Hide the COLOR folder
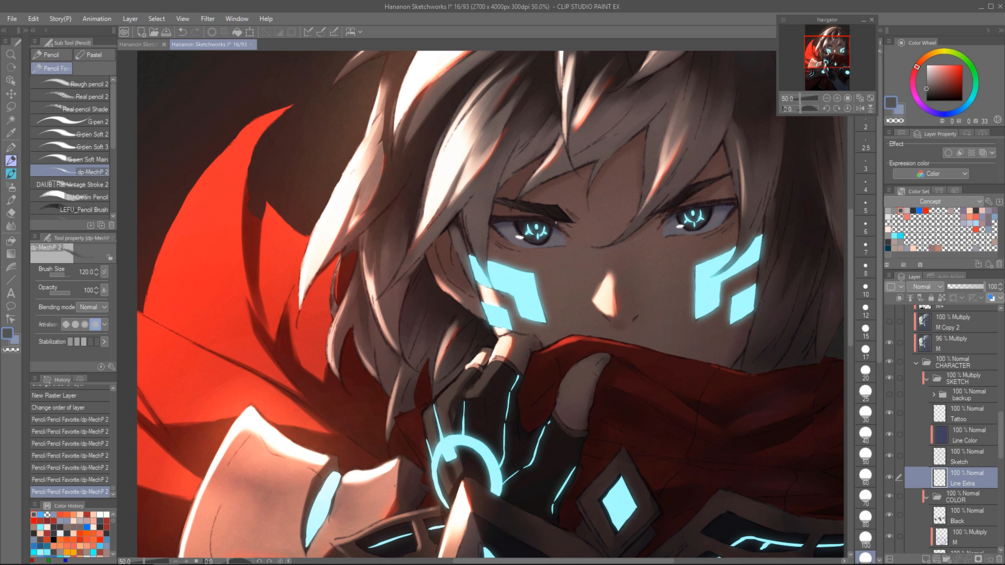 coord(889,496)
